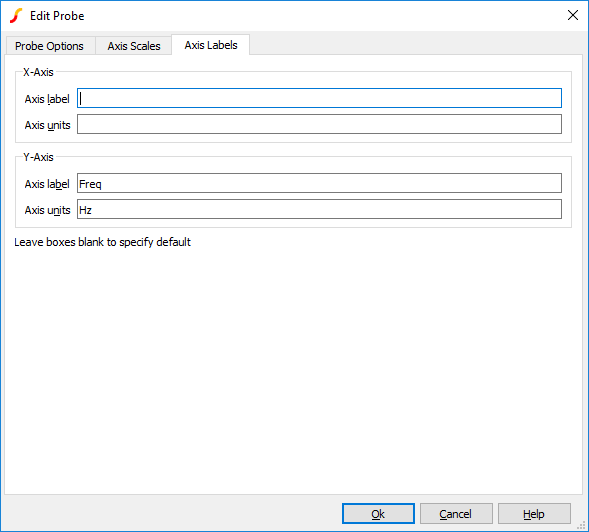
Task: Click the X-Axis axis units box
Action: click(319, 124)
